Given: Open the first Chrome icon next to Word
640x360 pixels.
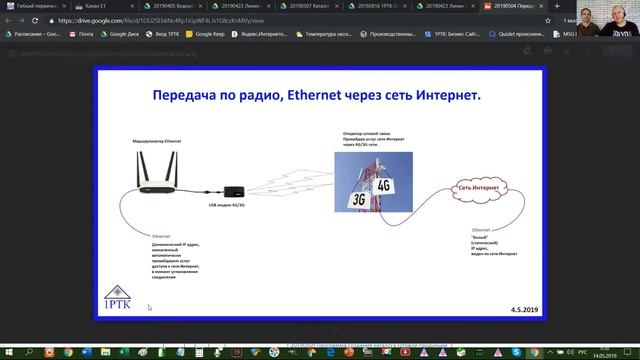Looking at the screenshot, I should pyautogui.click(x=68, y=352).
